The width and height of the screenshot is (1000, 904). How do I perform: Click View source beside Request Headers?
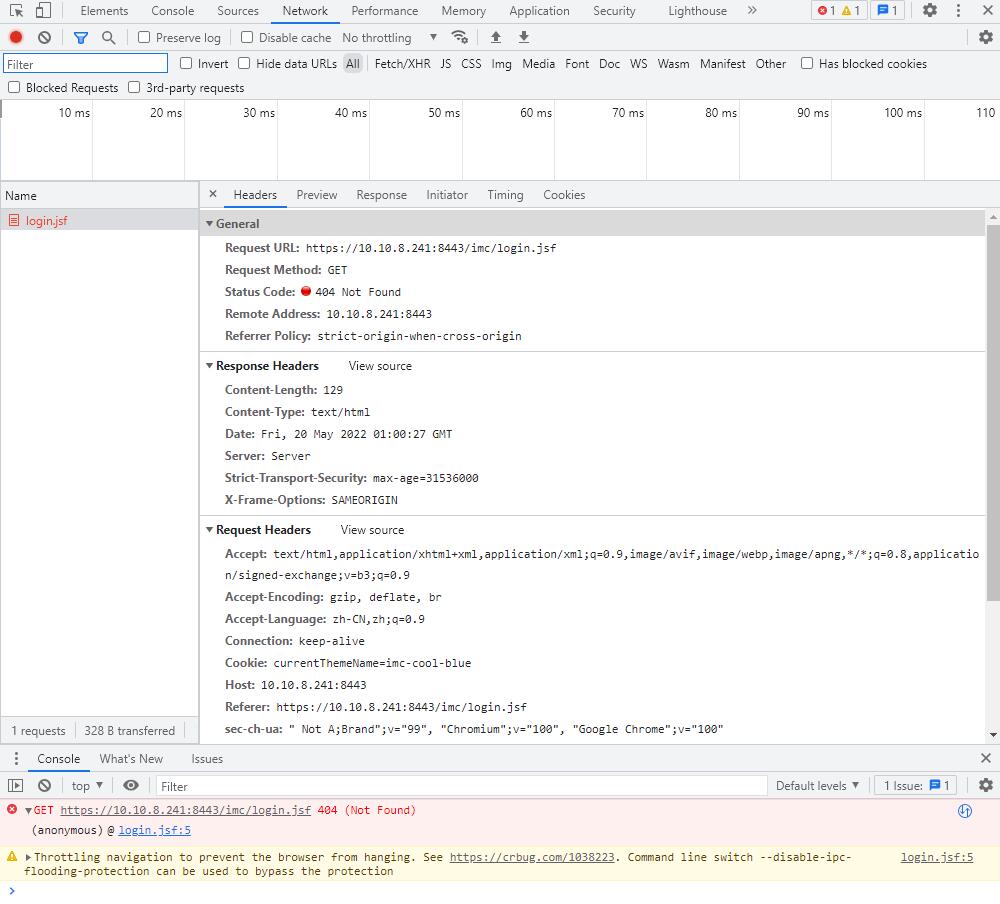point(372,530)
